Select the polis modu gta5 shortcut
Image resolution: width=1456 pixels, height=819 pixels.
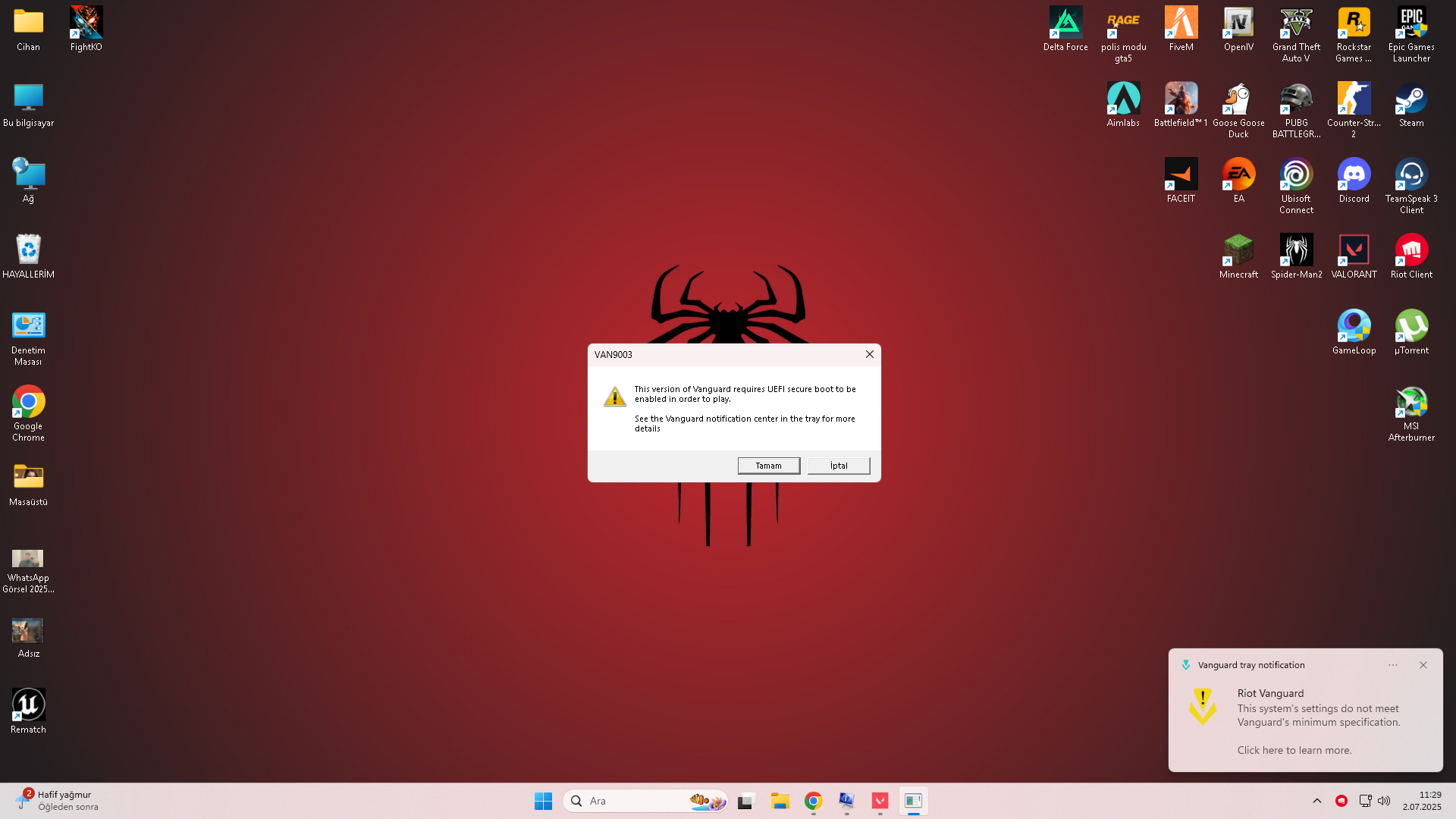(1123, 35)
